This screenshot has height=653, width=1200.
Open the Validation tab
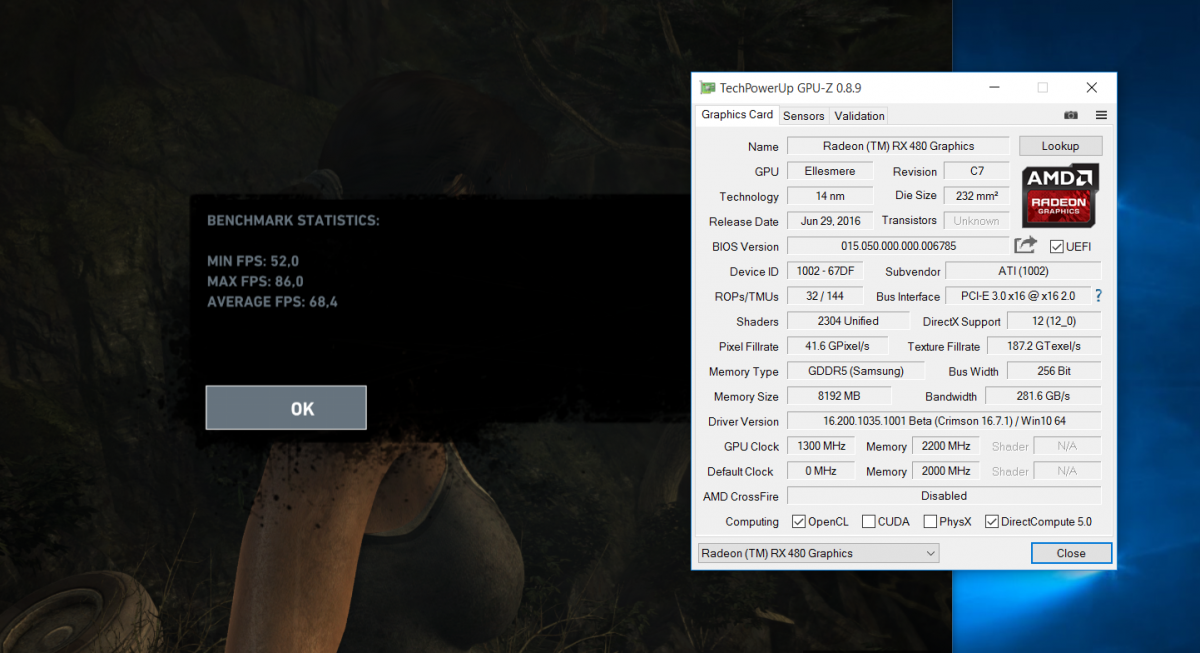[859, 116]
